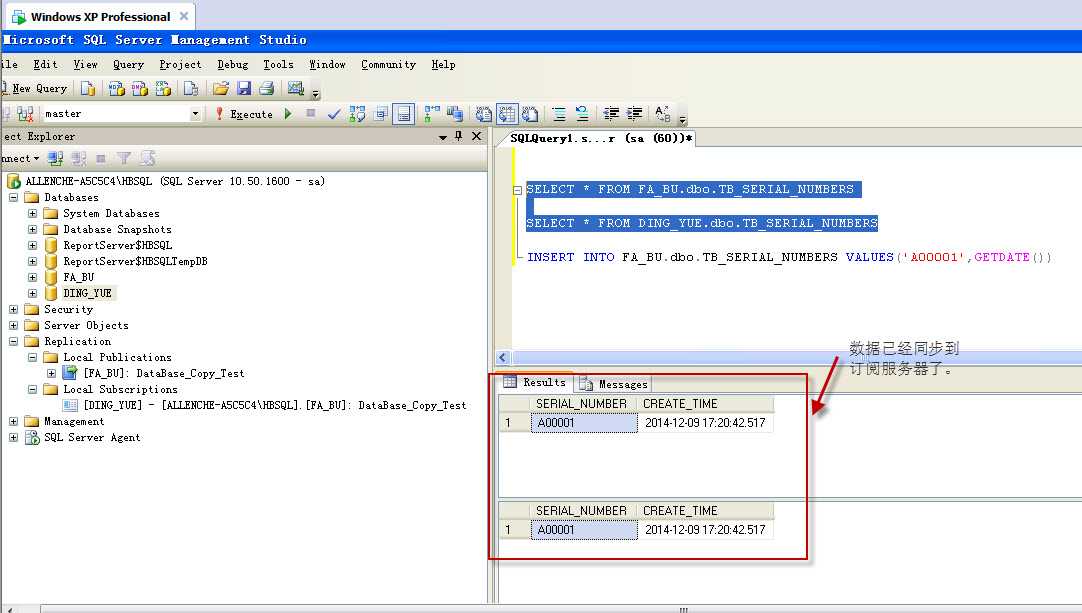1082x613 pixels.
Task: Open the Query menu
Action: coord(128,64)
